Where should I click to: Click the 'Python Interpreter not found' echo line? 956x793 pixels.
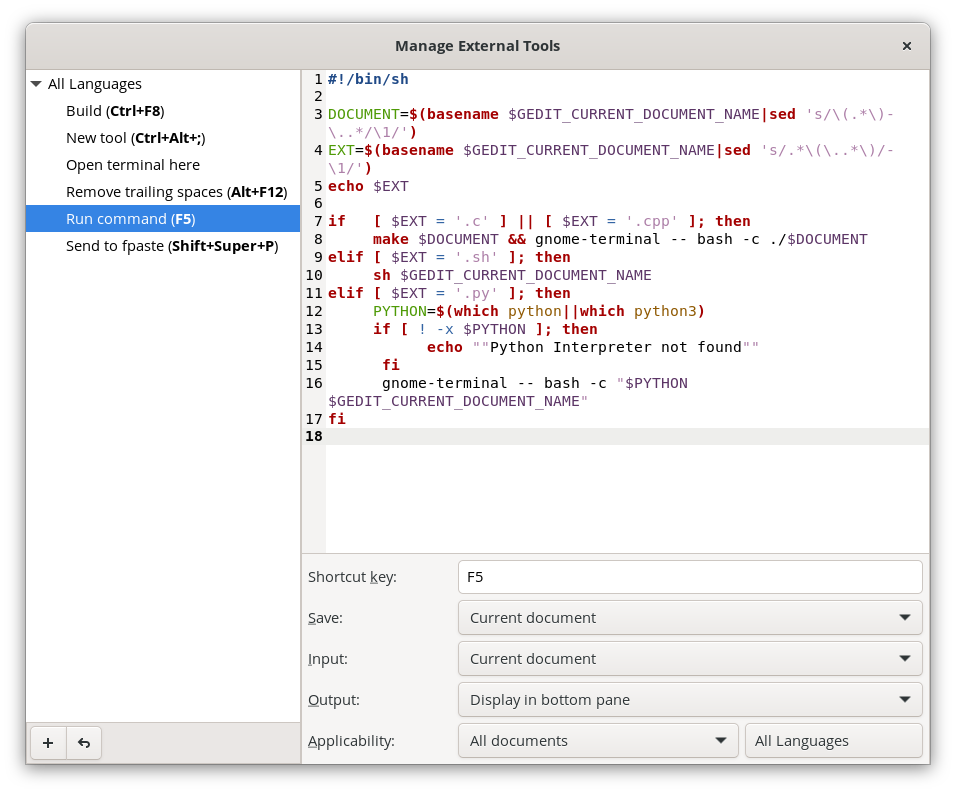593,347
